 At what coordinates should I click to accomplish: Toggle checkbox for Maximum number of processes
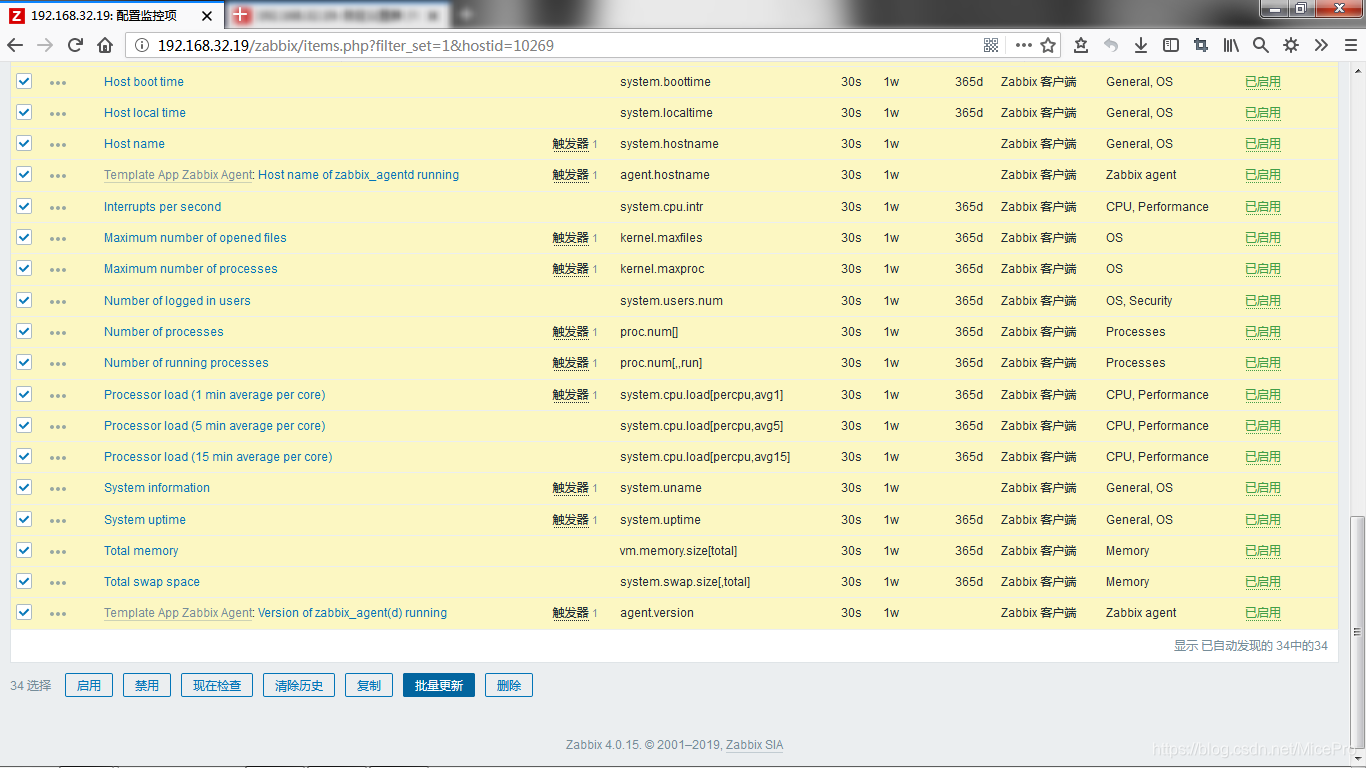tap(24, 268)
